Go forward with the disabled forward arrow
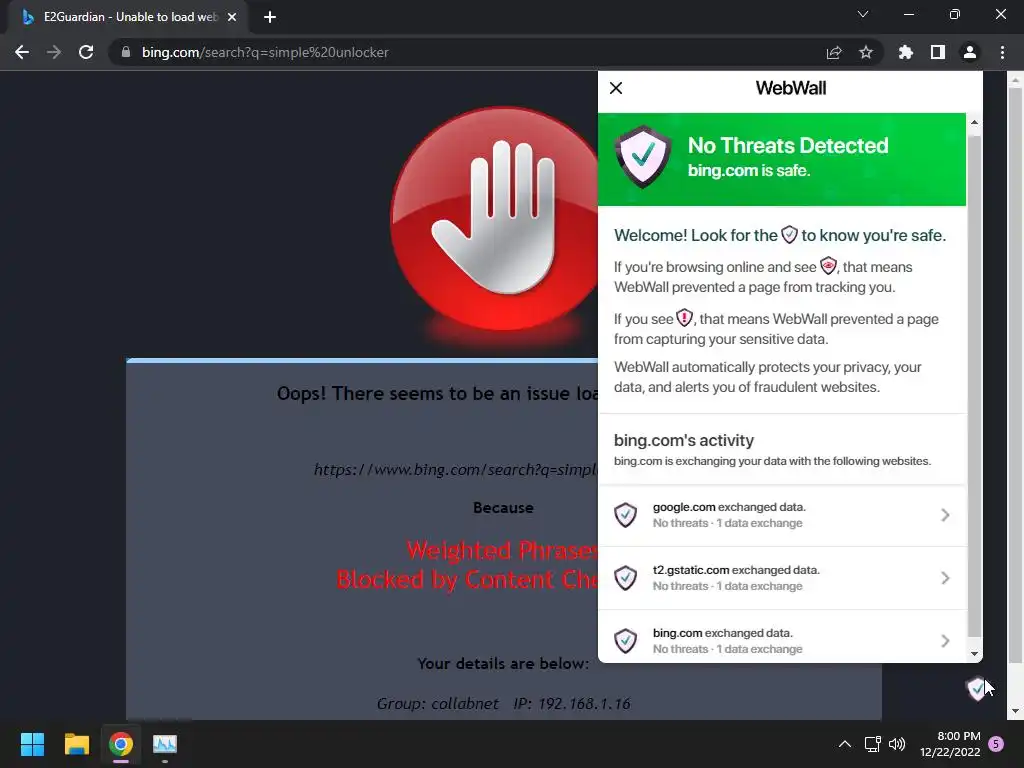This screenshot has width=1024, height=768. [x=54, y=52]
